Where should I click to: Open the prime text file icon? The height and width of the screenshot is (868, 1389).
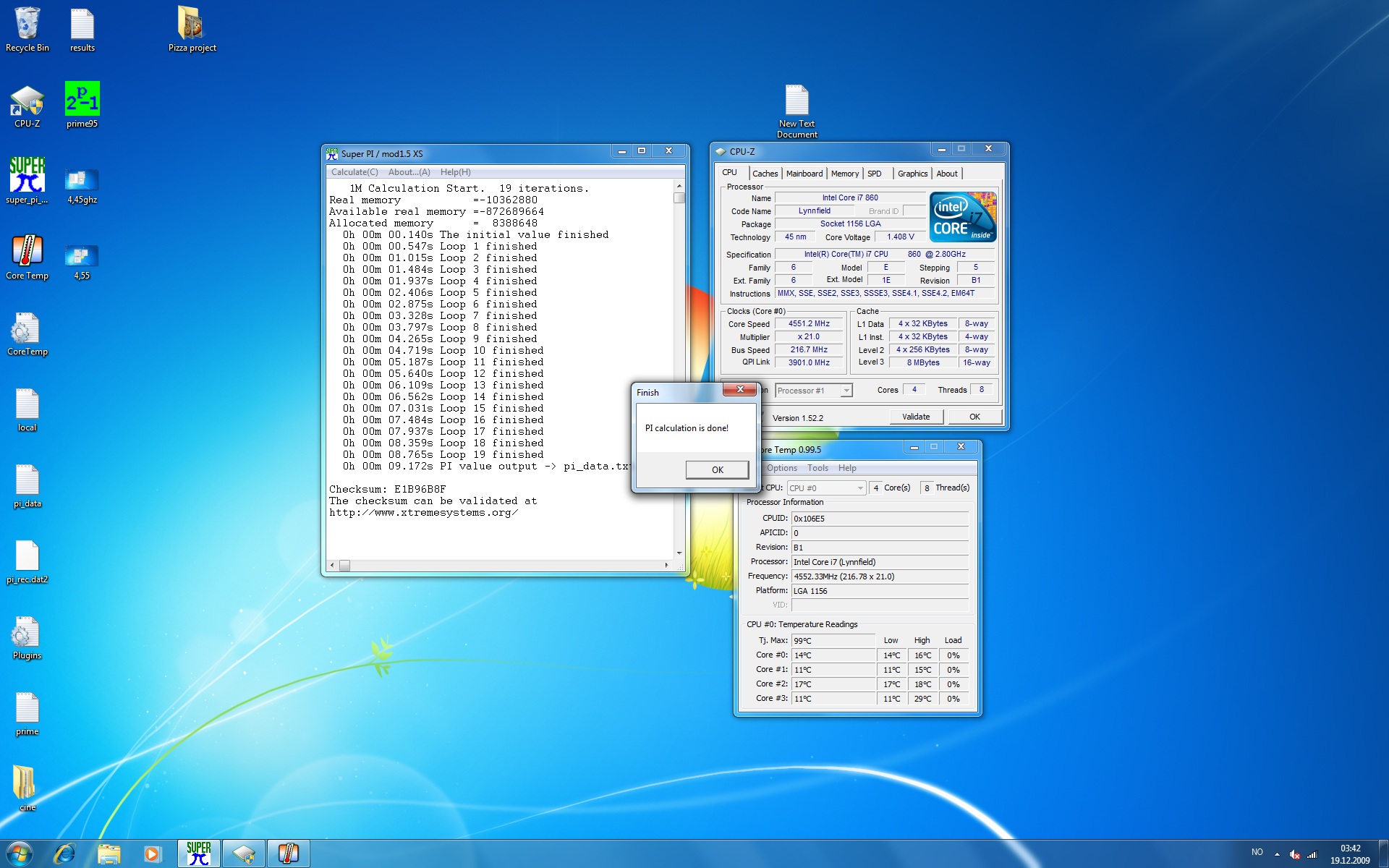pyautogui.click(x=27, y=714)
